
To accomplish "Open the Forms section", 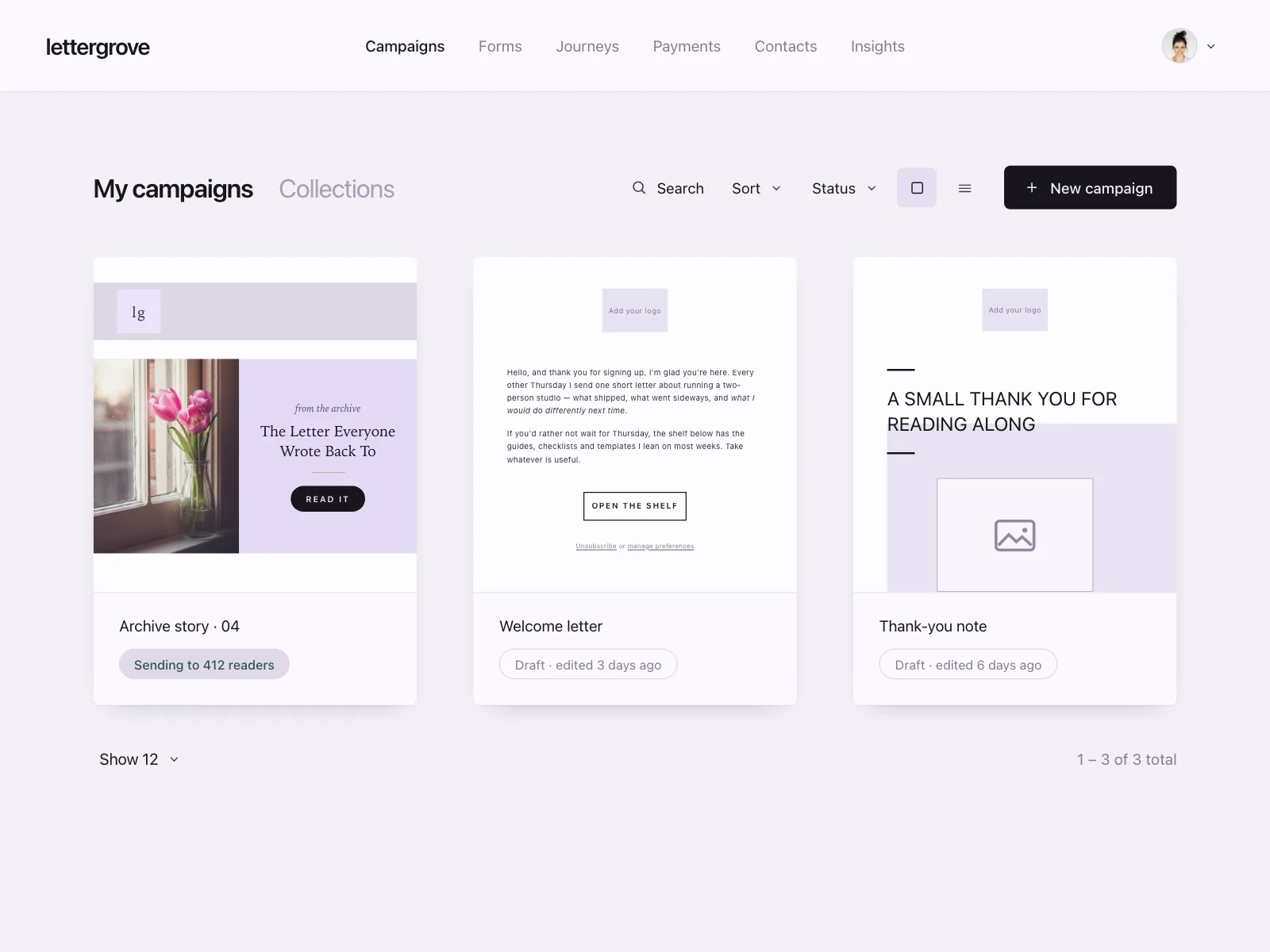I will tap(500, 46).
